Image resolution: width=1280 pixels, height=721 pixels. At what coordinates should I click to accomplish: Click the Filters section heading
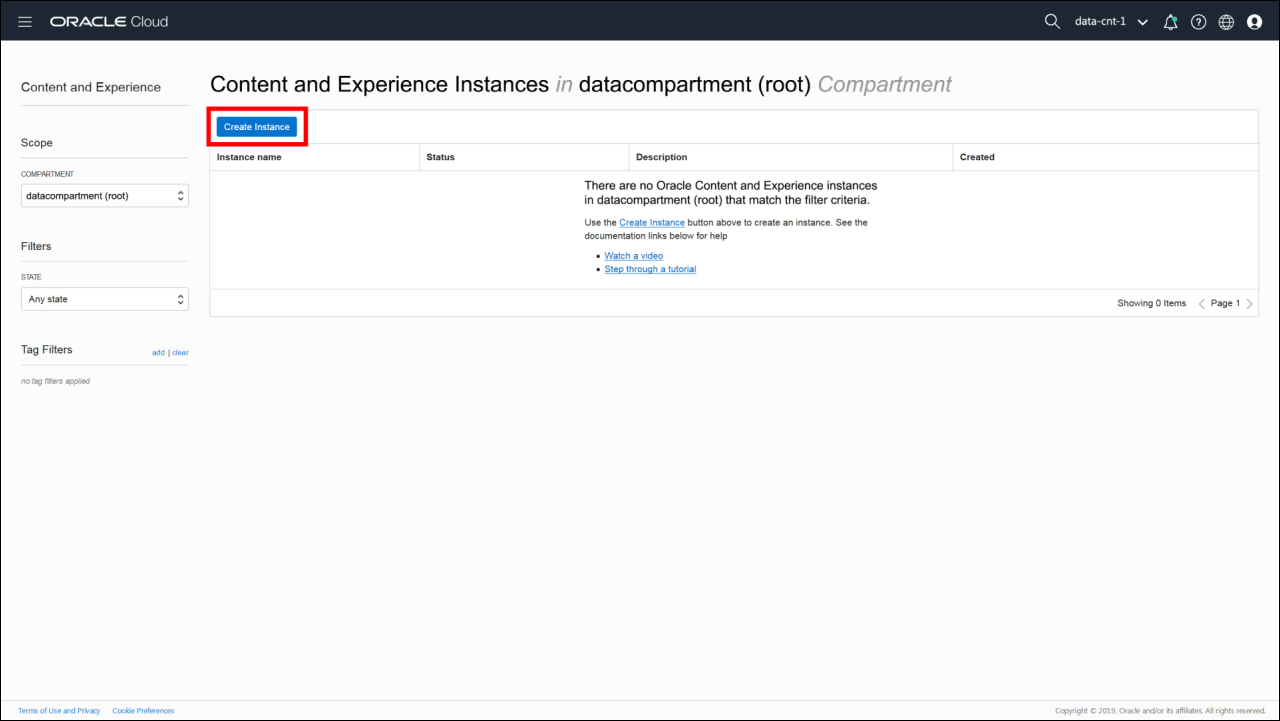click(36, 246)
